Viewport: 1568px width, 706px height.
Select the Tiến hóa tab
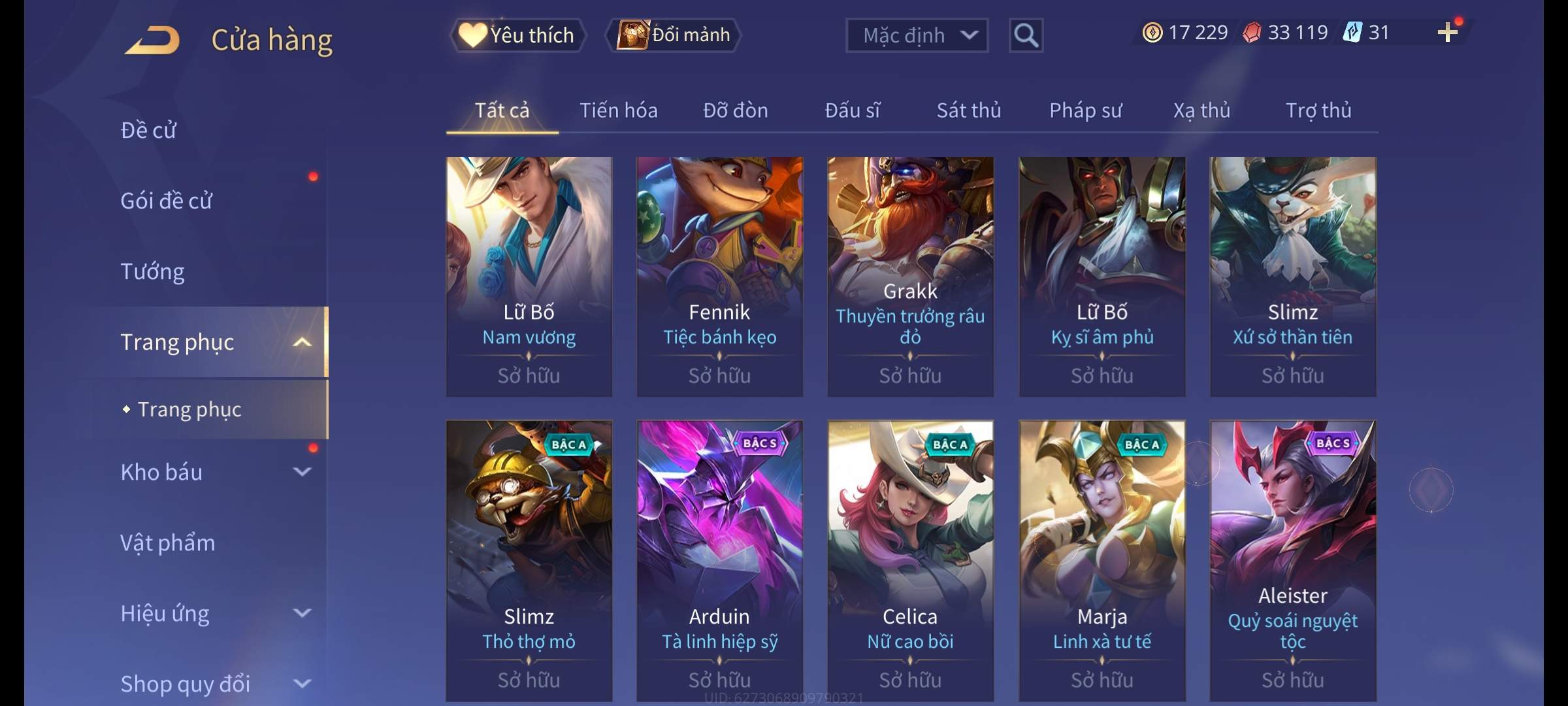pos(619,110)
